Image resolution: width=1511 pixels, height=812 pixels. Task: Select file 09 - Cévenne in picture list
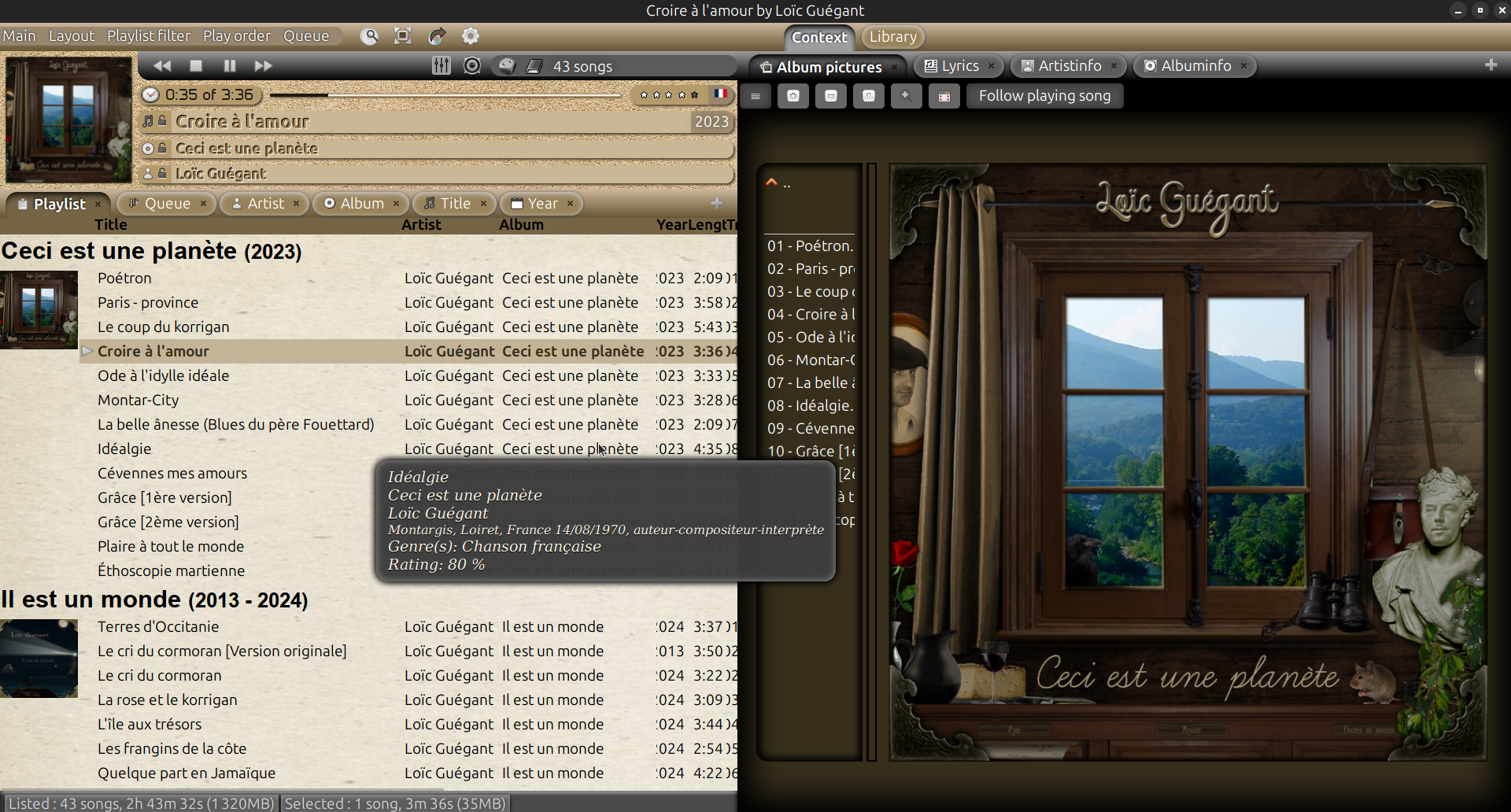tap(810, 429)
